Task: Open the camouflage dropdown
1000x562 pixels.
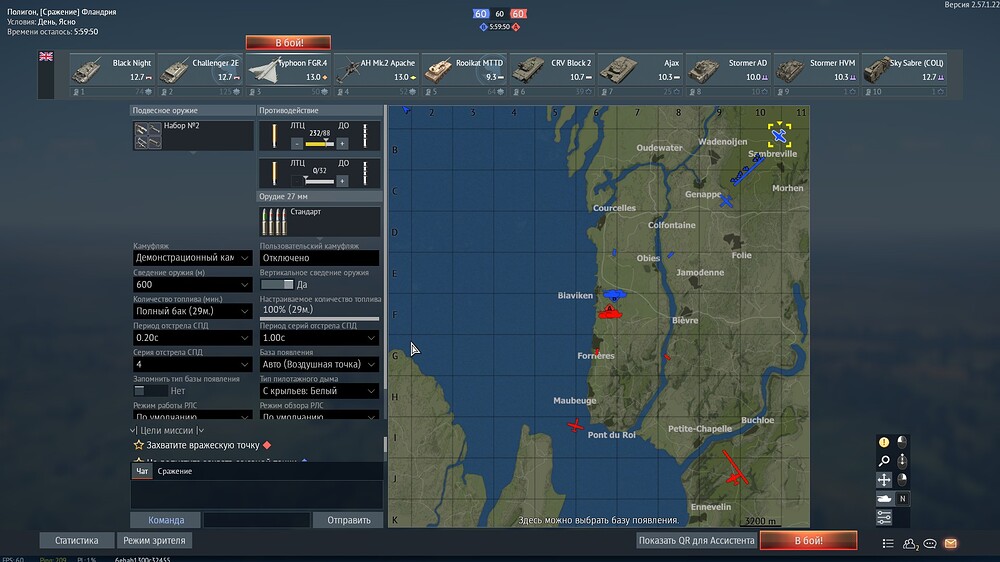Action: point(192,258)
